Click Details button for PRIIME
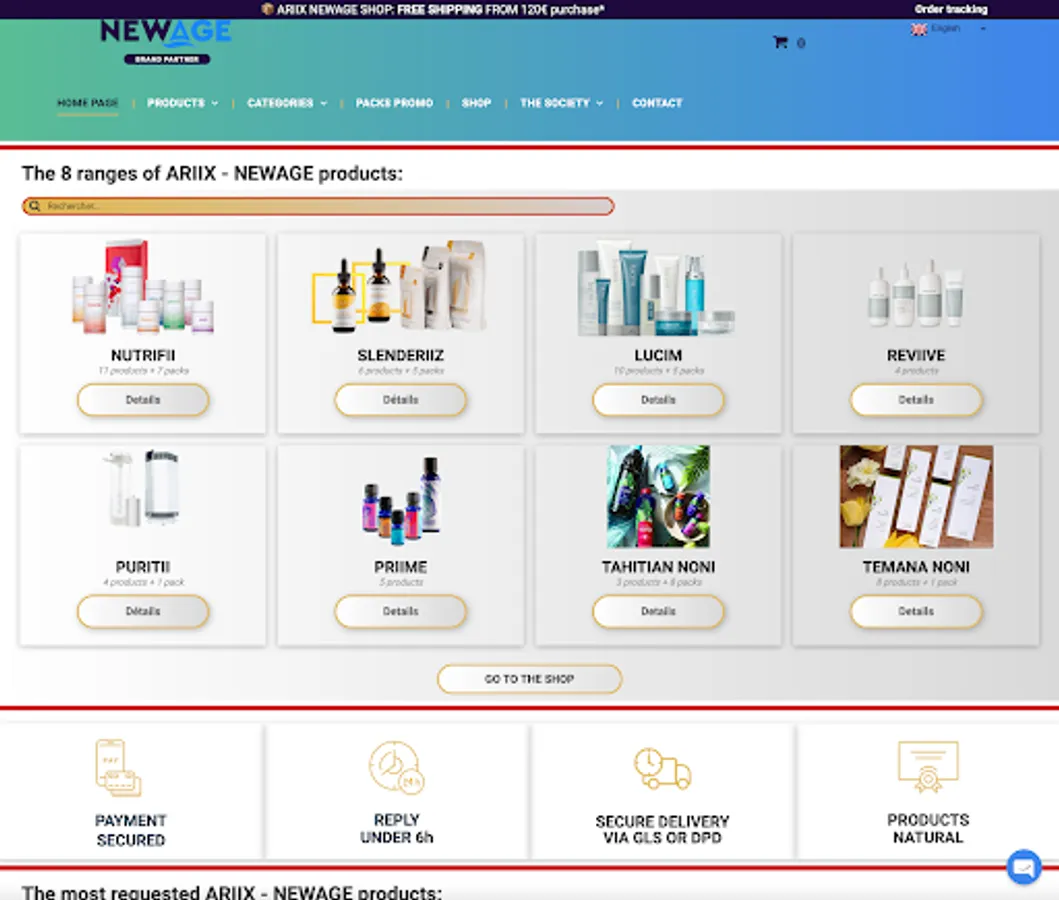Viewport: 1059px width, 900px height. tap(401, 611)
